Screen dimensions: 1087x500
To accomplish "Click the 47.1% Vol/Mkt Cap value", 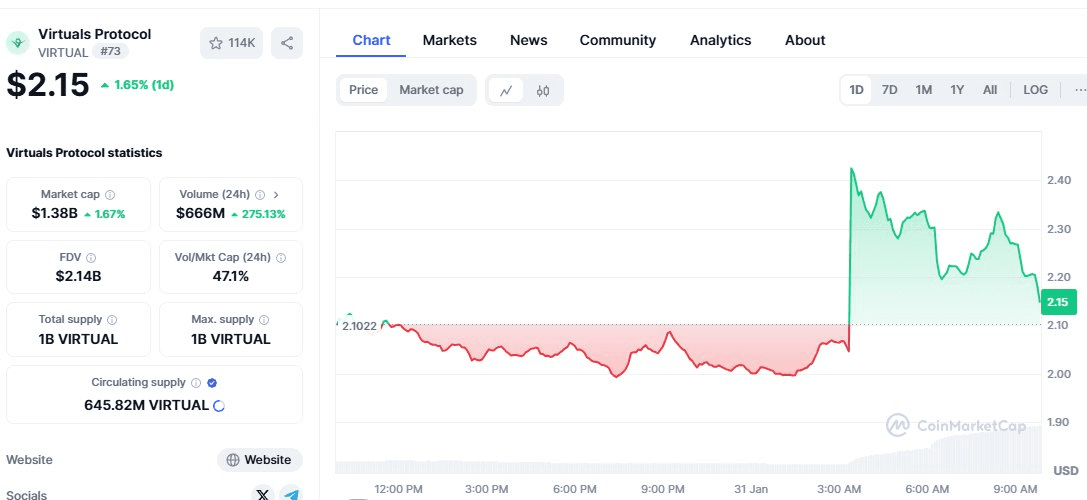I will [x=231, y=277].
